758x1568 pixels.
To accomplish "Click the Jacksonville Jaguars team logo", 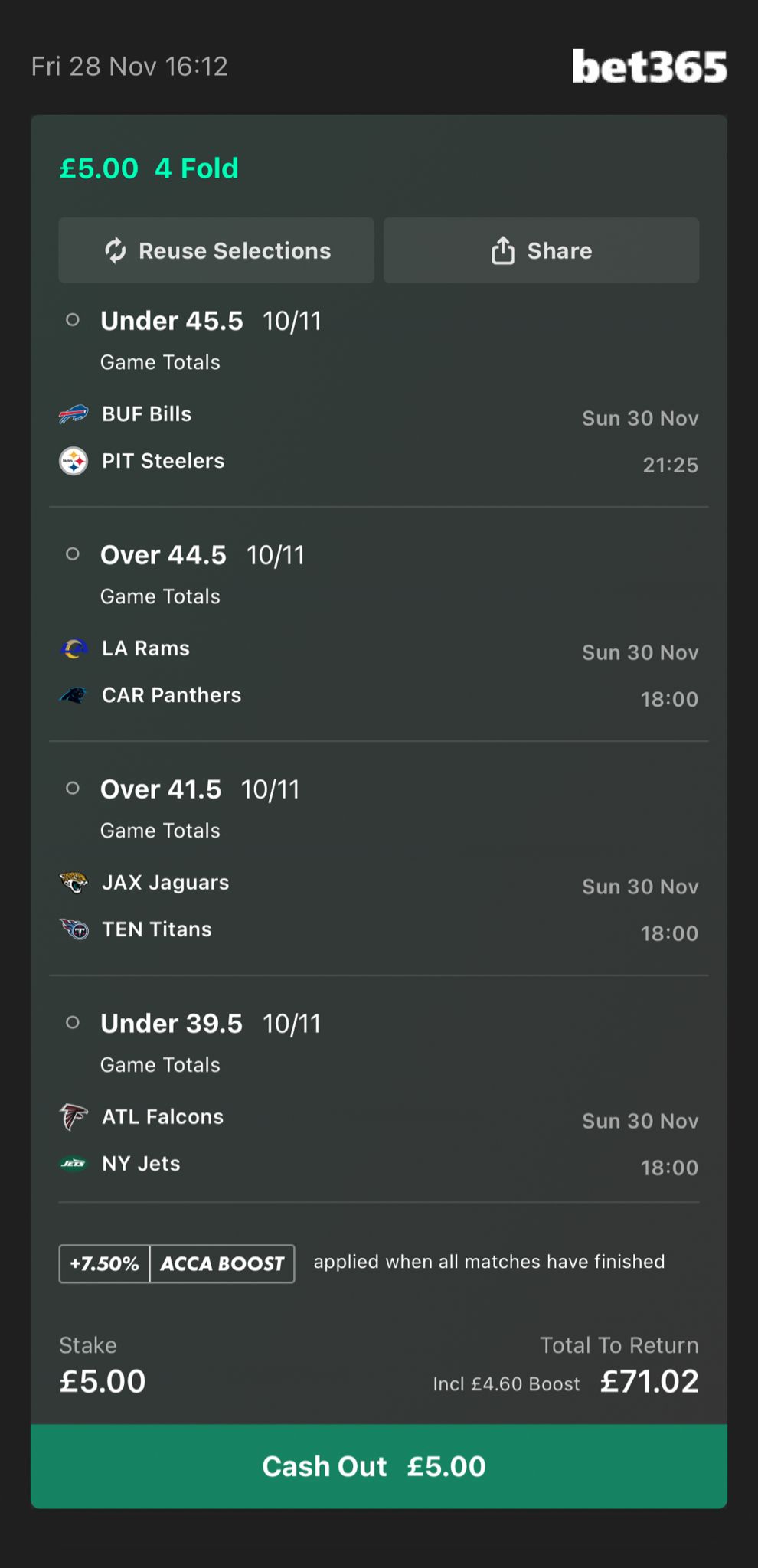I will (74, 883).
